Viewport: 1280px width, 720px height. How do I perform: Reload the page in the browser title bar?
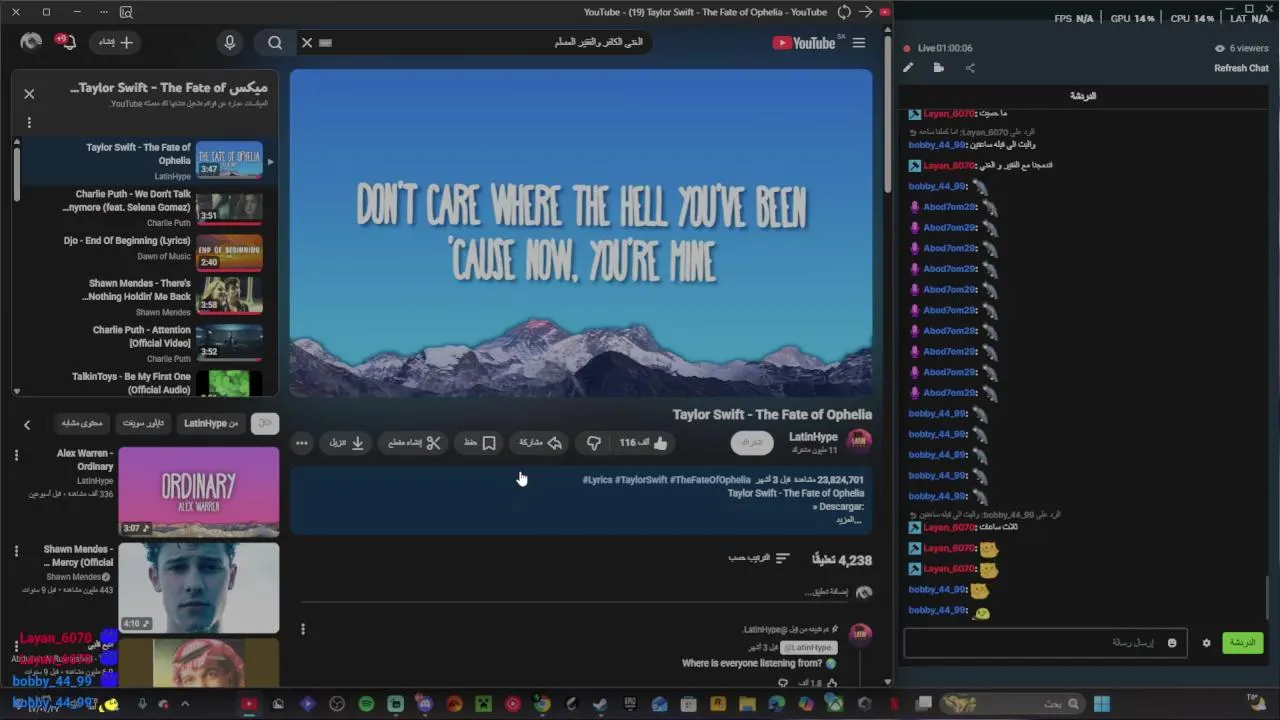point(844,12)
